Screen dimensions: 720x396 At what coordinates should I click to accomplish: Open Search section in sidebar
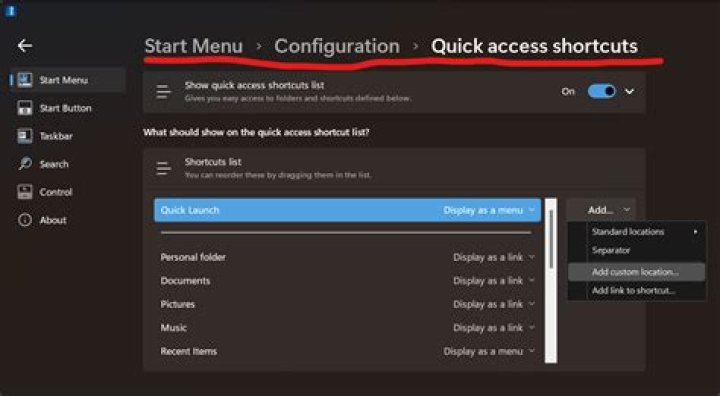click(x=68, y=164)
